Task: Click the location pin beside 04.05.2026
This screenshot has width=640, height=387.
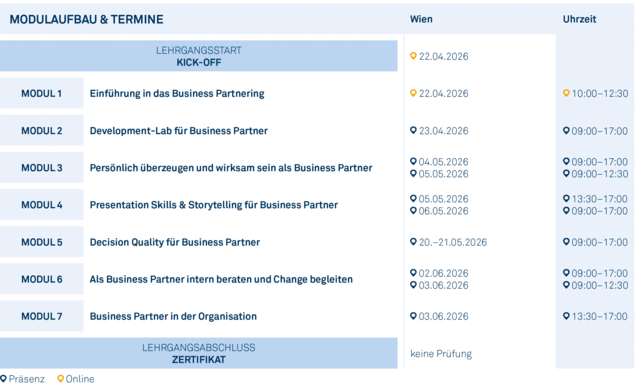Action: coord(413,161)
